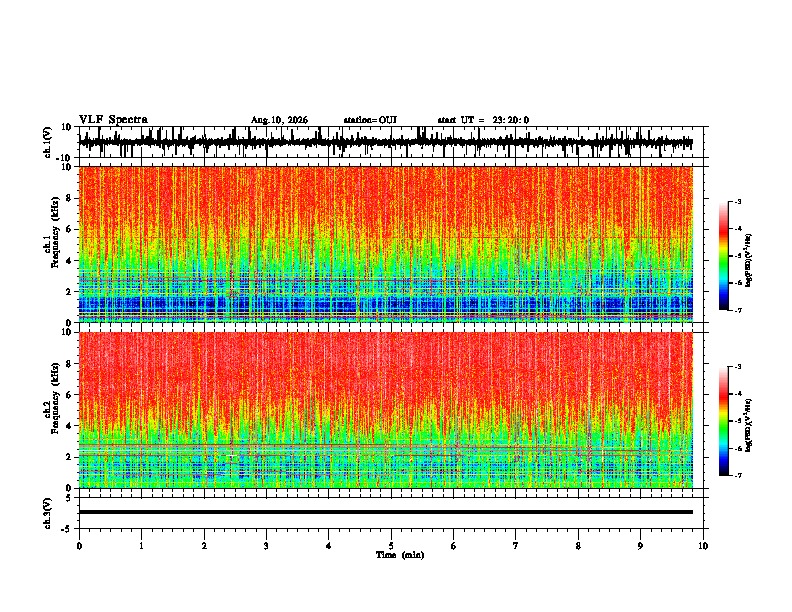
Task: Click the "-7" label below the ch.2 color bar
Action: pos(737,475)
